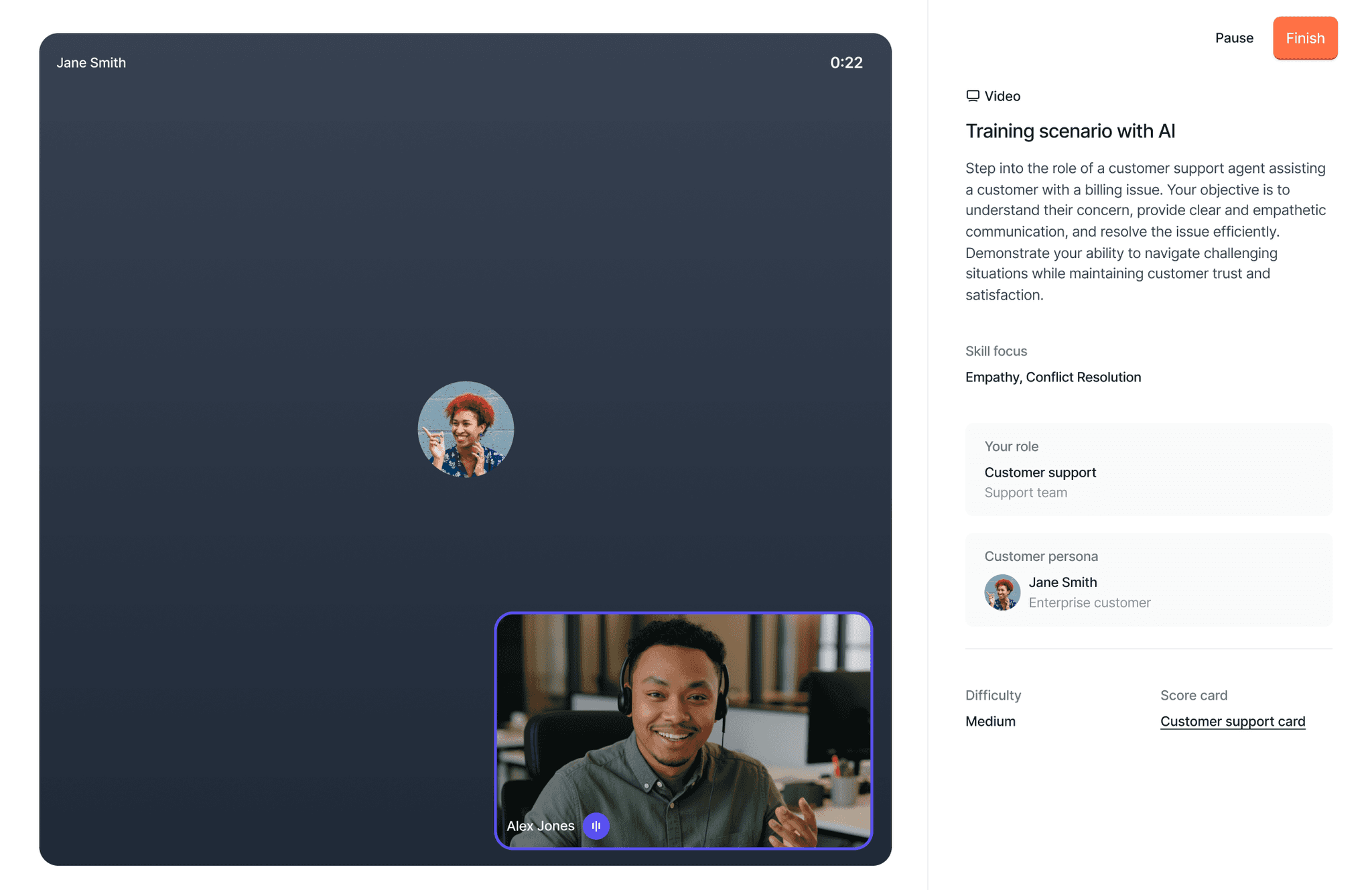The image size is (1372, 890).
Task: Click the Enterprise customer subtitle
Action: click(1089, 602)
